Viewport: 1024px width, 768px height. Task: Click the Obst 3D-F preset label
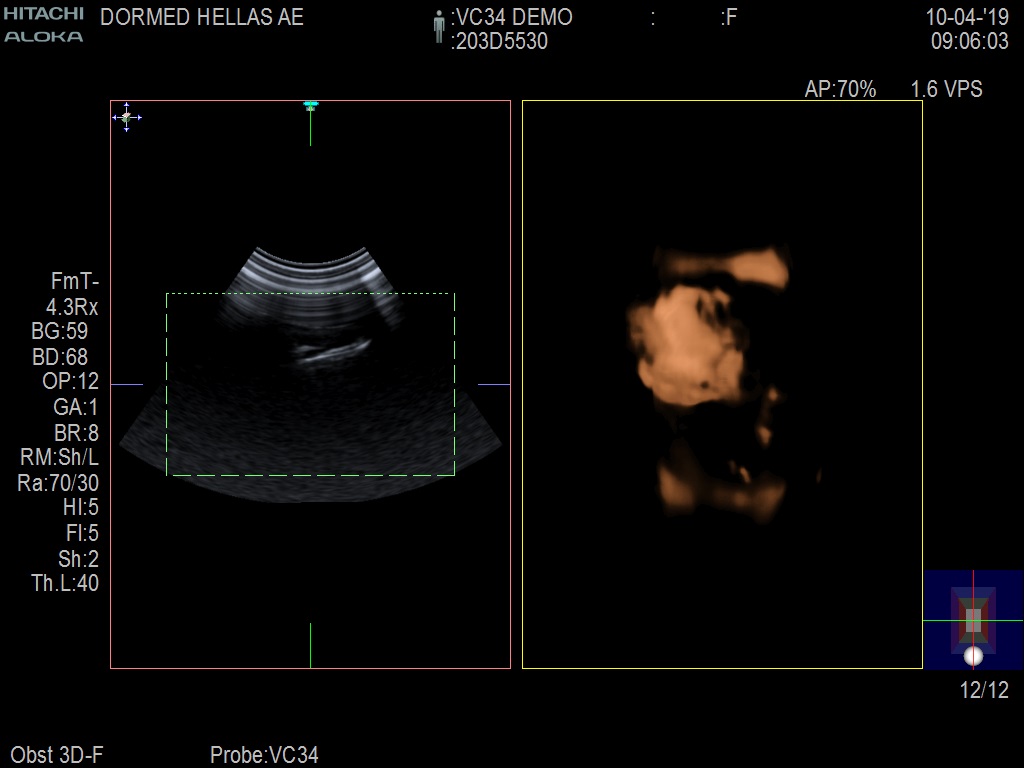tap(57, 755)
